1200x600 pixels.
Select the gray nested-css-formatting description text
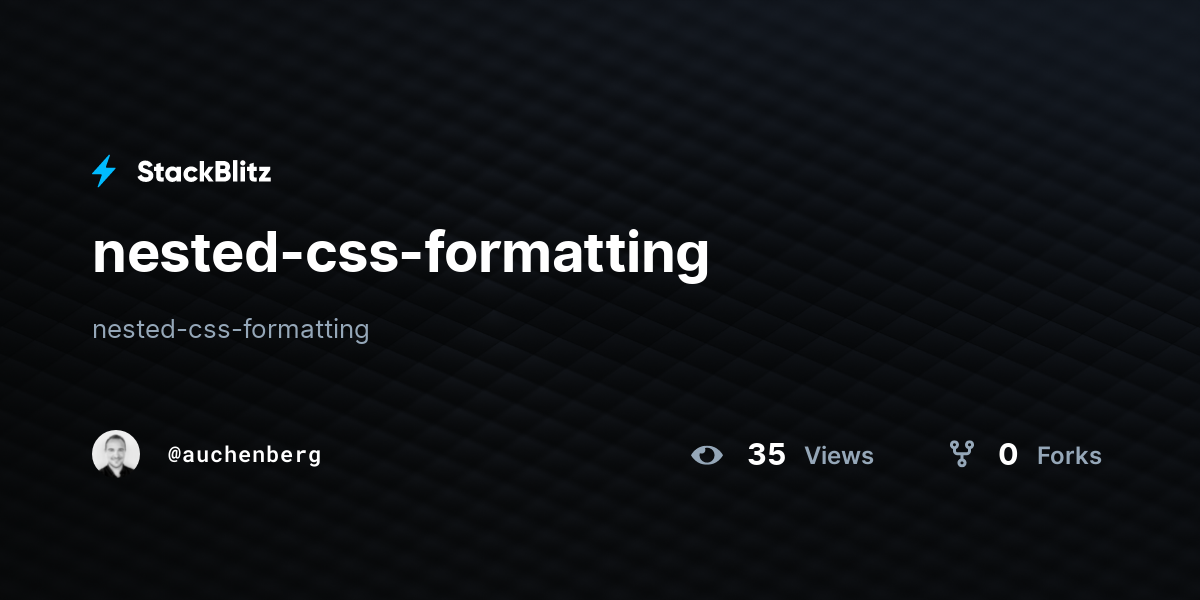[x=231, y=329]
